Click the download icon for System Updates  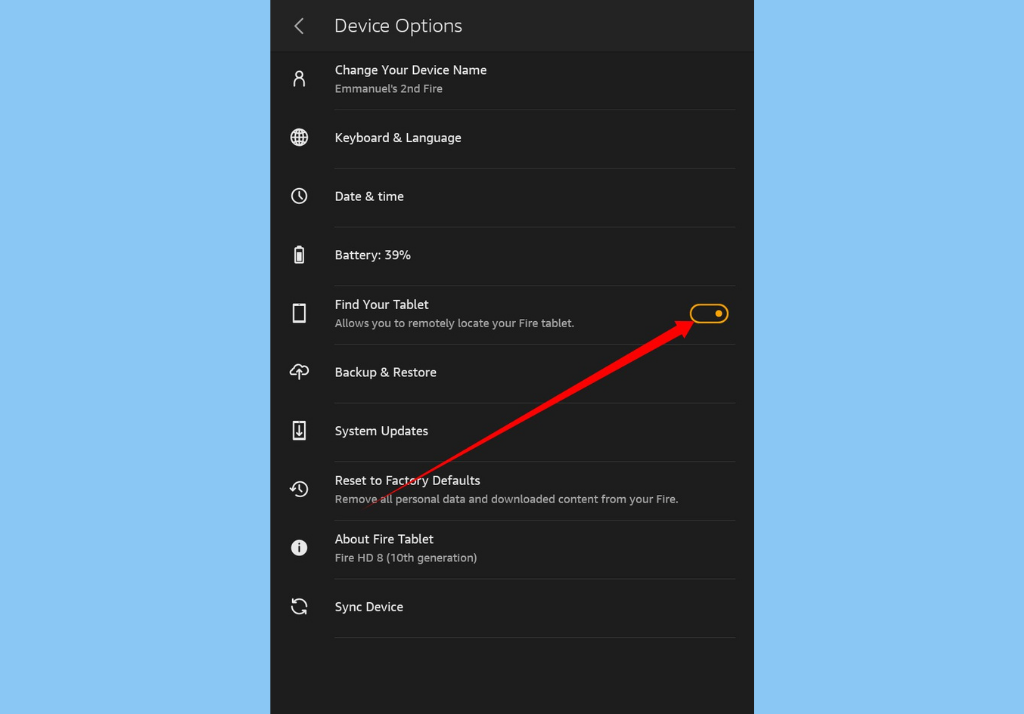[x=299, y=430]
